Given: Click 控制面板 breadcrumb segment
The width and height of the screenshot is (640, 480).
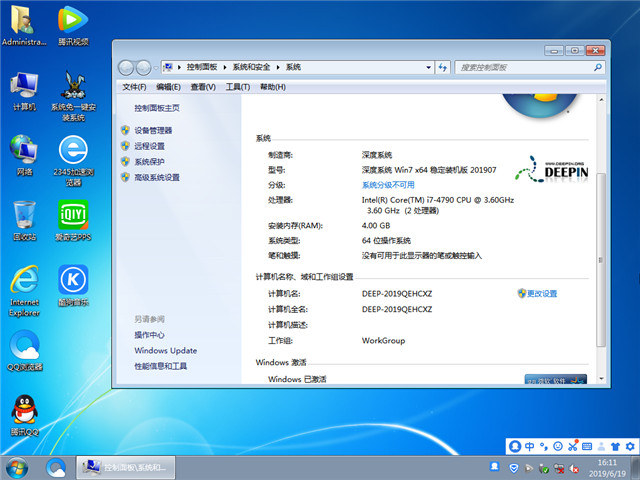Looking at the screenshot, I should tap(202, 67).
